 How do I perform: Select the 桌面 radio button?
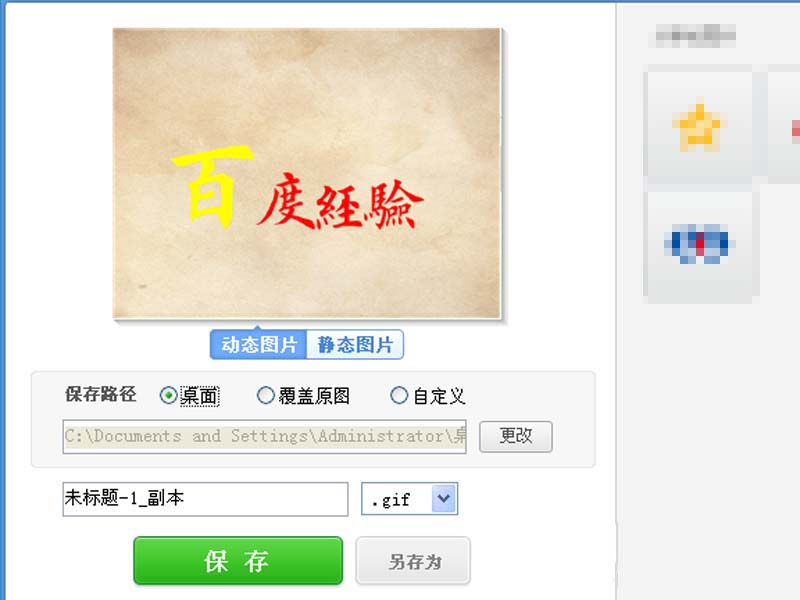click(x=168, y=395)
